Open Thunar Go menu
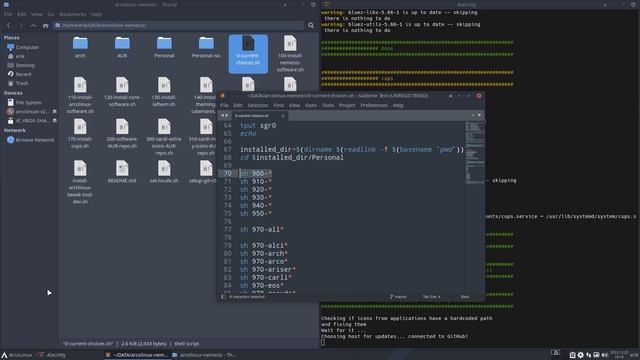This screenshot has height=360, width=640. coord(51,14)
